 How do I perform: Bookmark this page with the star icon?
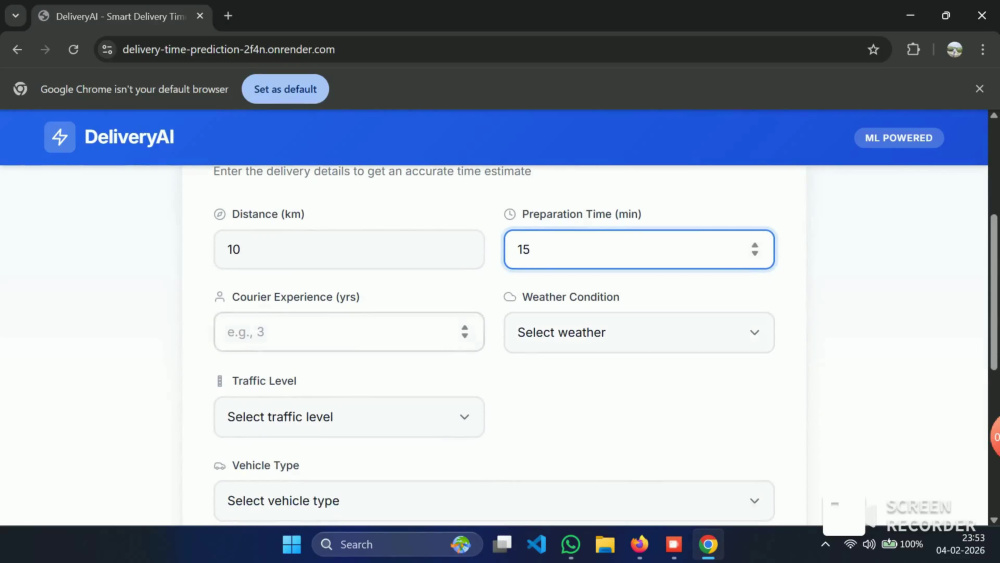click(873, 49)
